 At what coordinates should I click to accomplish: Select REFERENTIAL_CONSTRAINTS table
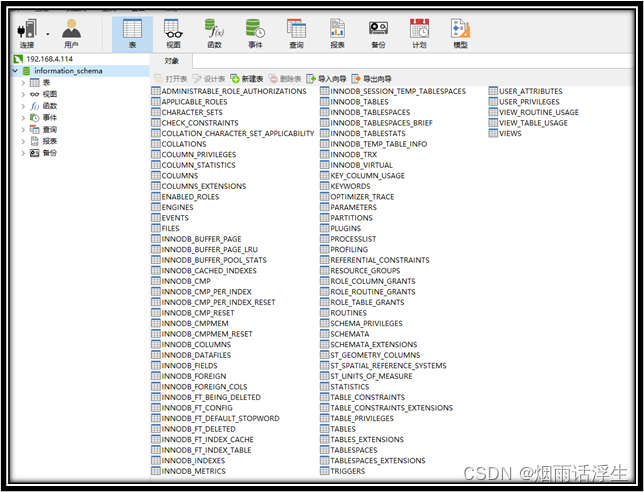pyautogui.click(x=375, y=260)
